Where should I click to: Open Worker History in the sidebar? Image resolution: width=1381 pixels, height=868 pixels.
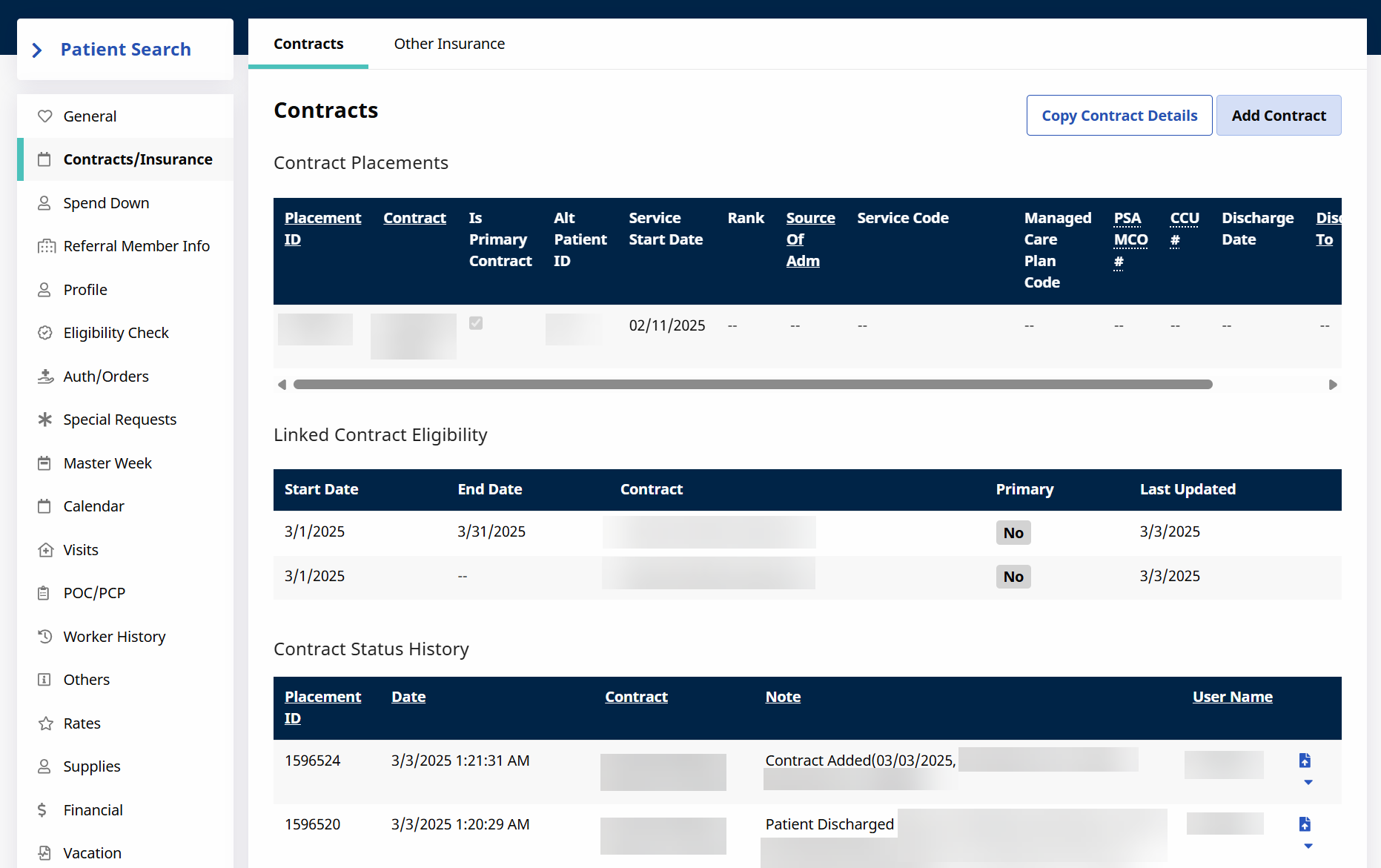125,637
